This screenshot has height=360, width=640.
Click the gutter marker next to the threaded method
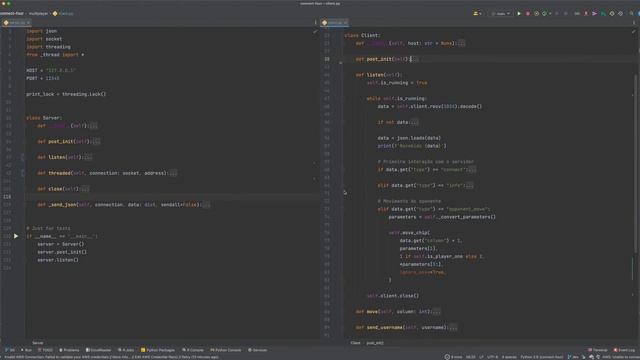coord(22,173)
